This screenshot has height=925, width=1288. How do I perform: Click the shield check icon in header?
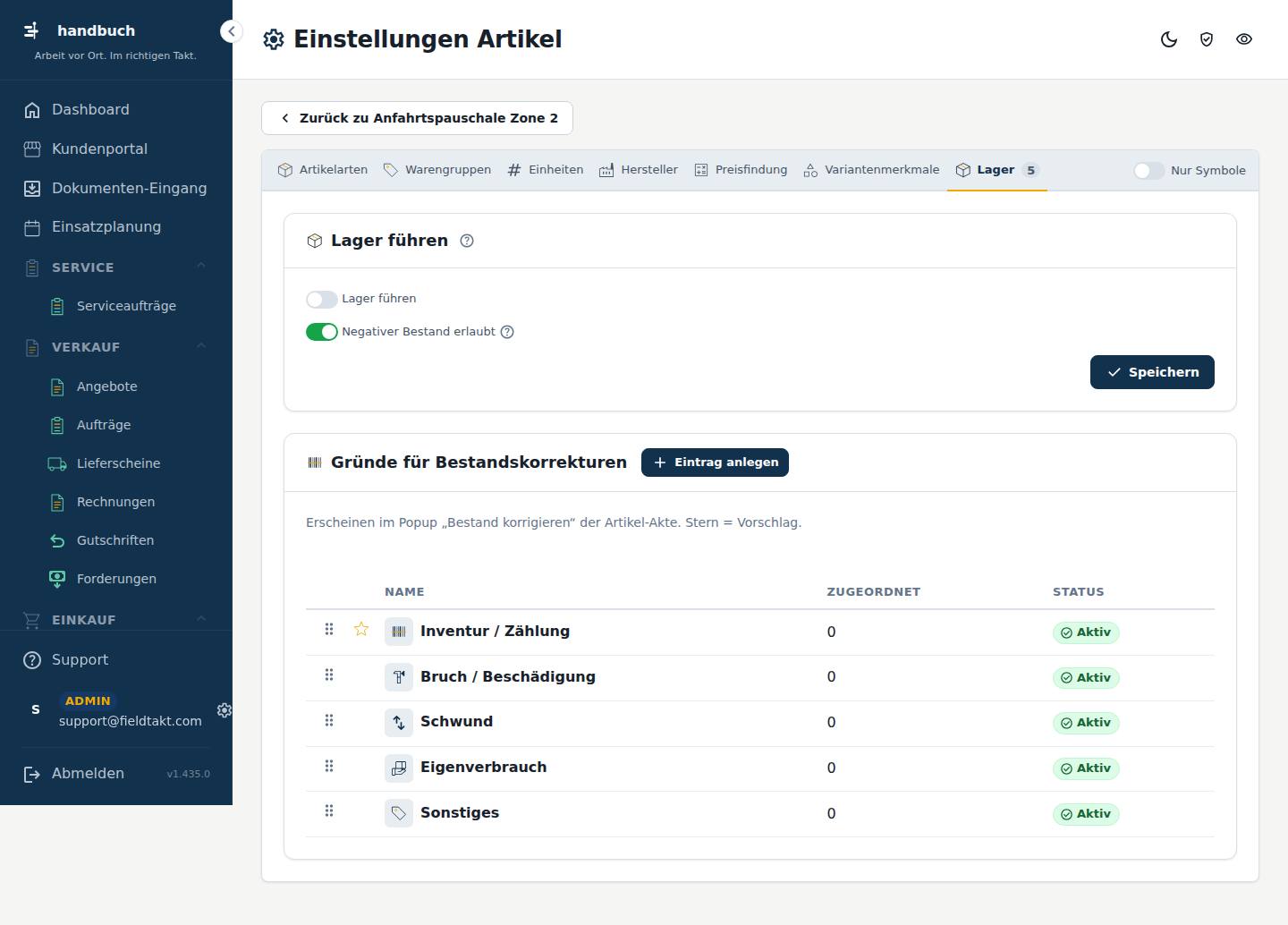click(x=1207, y=39)
